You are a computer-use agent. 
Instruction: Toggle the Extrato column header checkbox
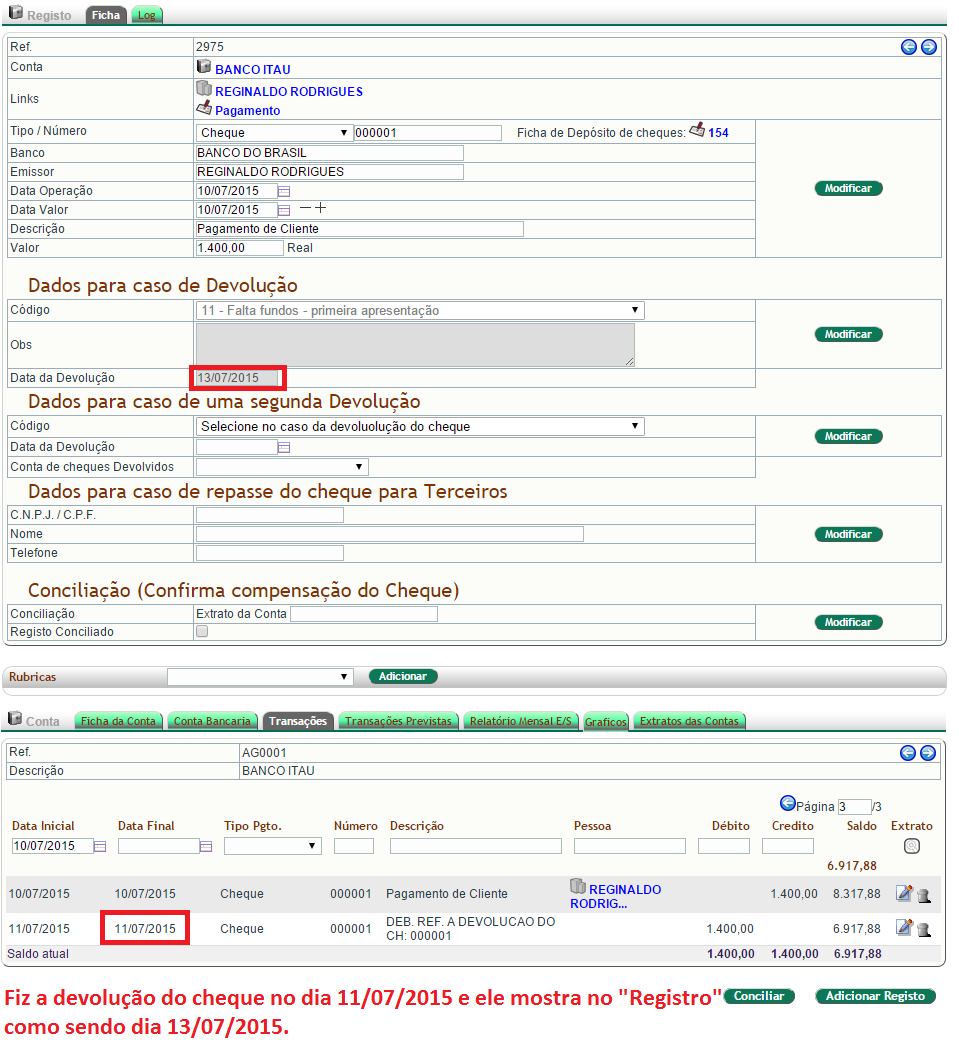pyautogui.click(x=911, y=846)
